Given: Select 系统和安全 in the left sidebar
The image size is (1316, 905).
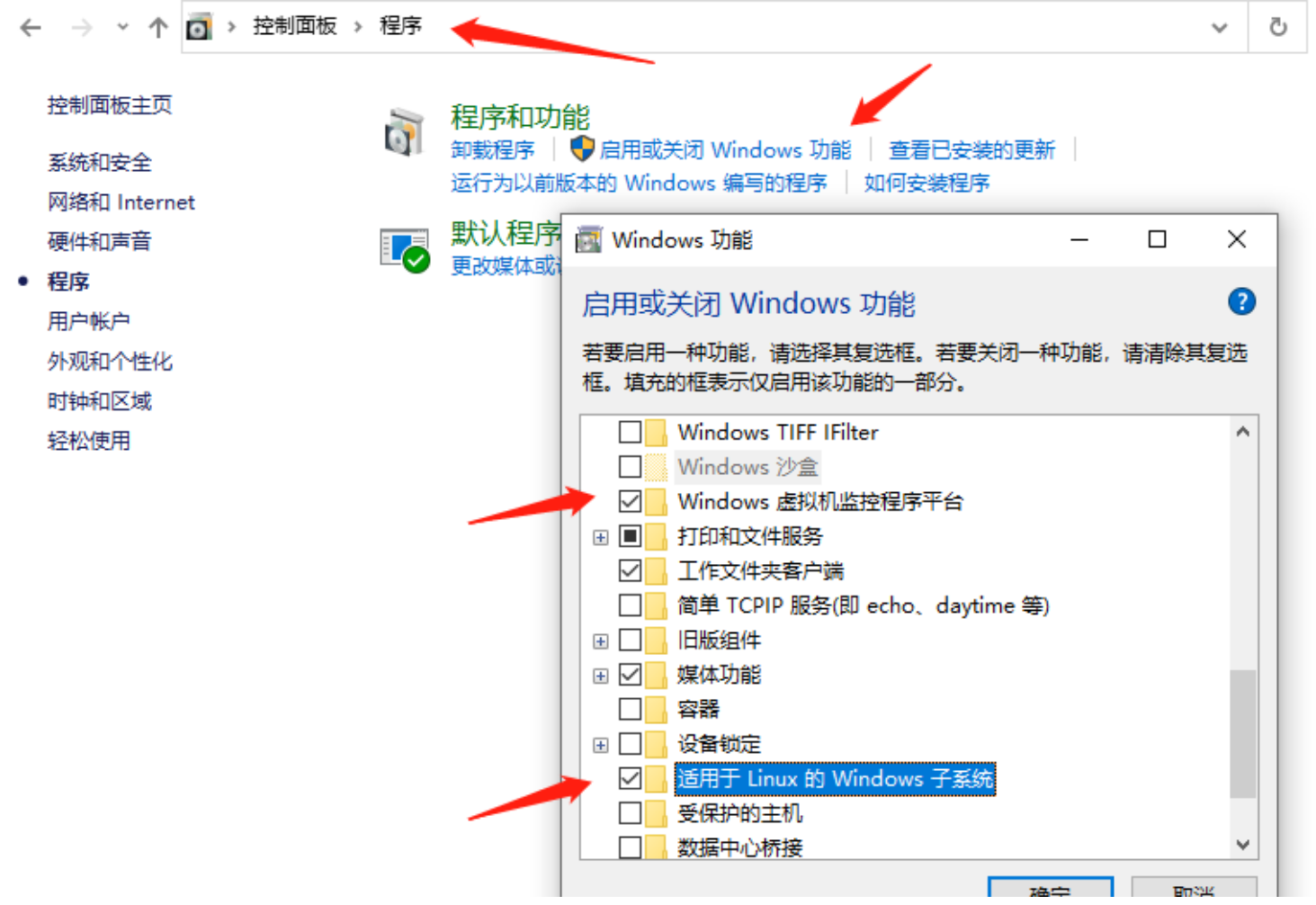Looking at the screenshot, I should coord(100,163).
